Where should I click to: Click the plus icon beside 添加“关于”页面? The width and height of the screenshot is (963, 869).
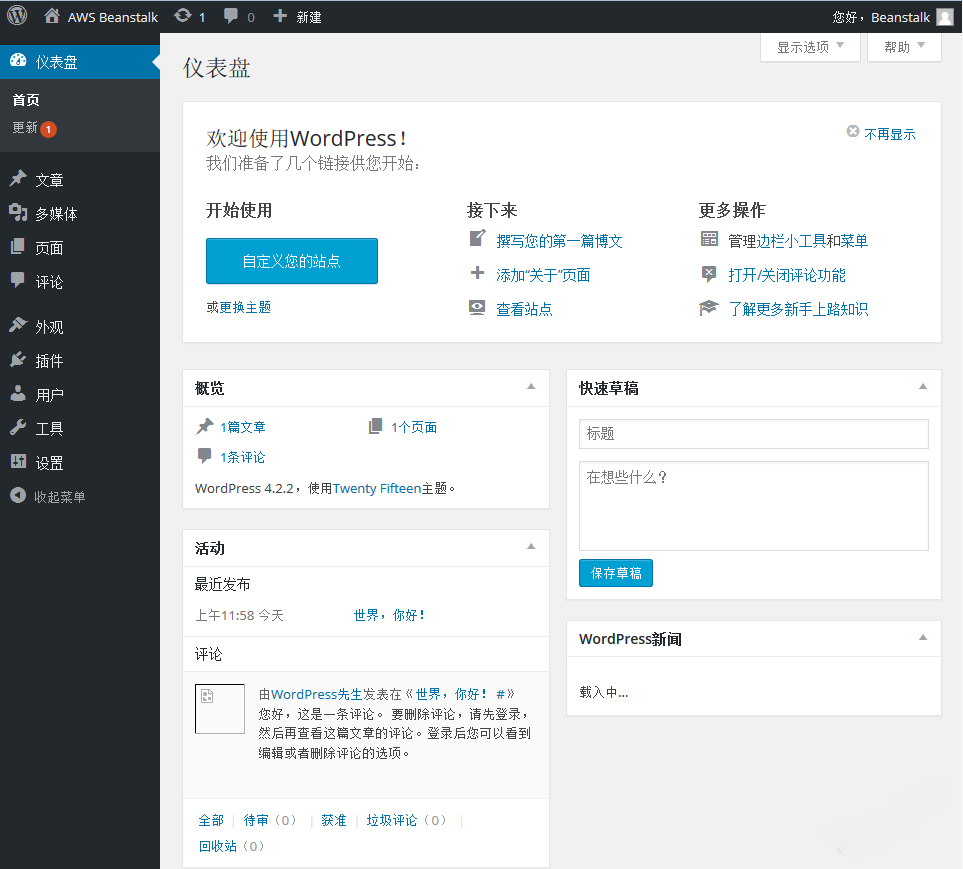click(x=477, y=273)
